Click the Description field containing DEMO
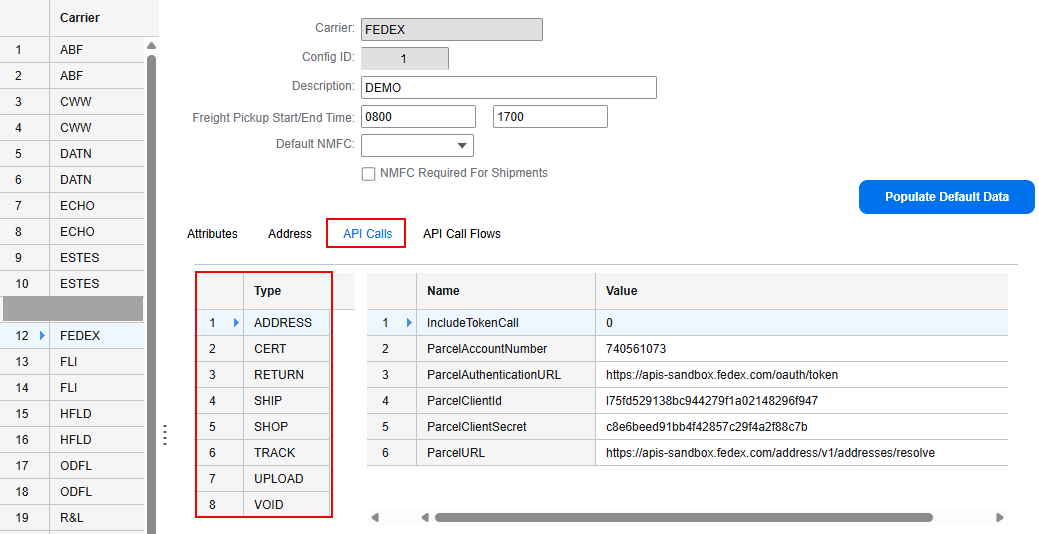The image size is (1039, 534). [x=508, y=88]
